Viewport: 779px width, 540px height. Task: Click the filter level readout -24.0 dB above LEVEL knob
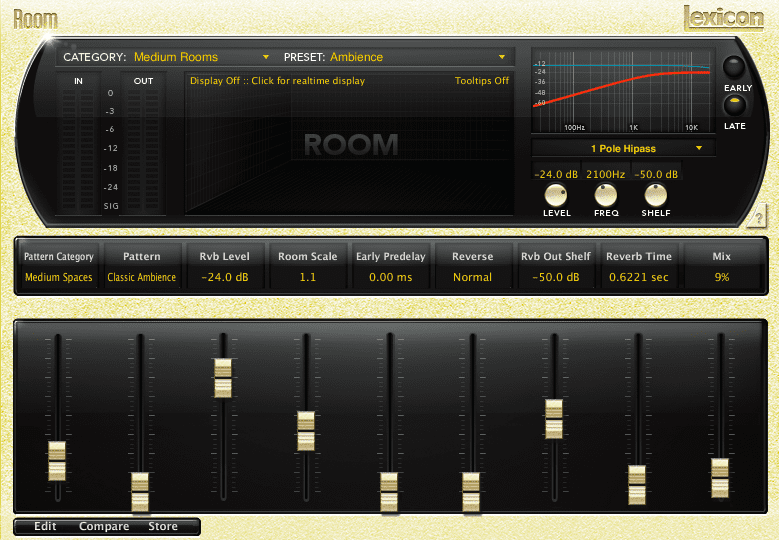tap(556, 174)
